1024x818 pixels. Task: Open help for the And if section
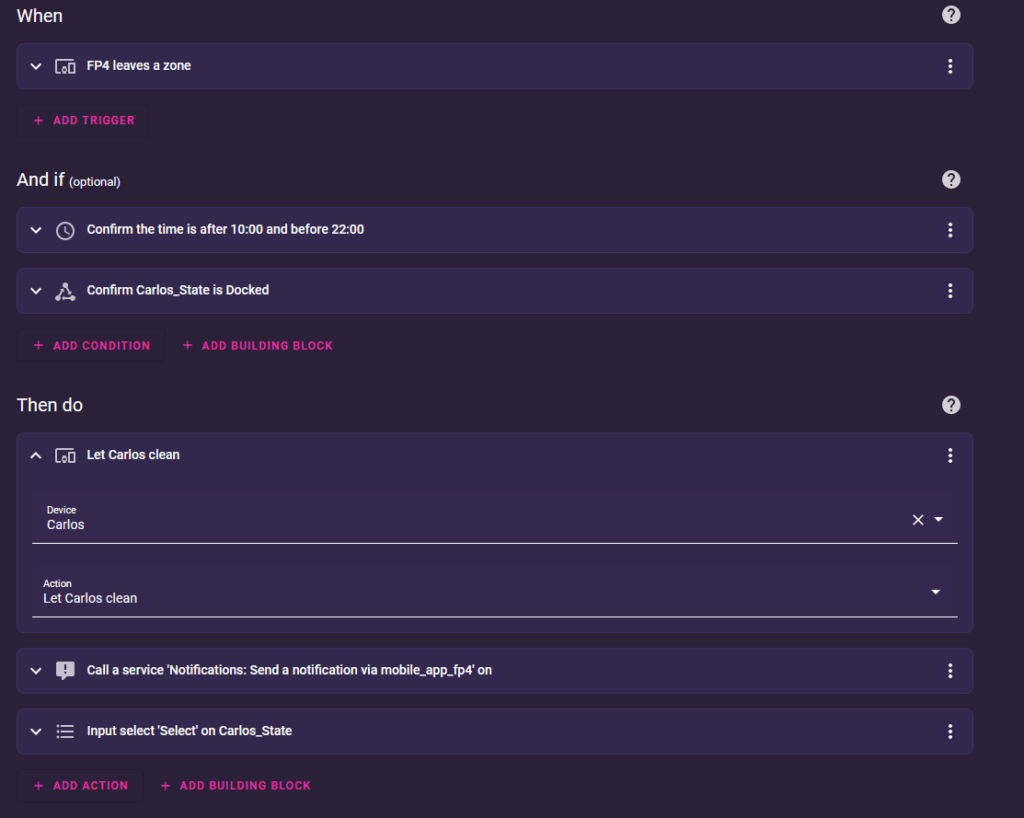951,179
